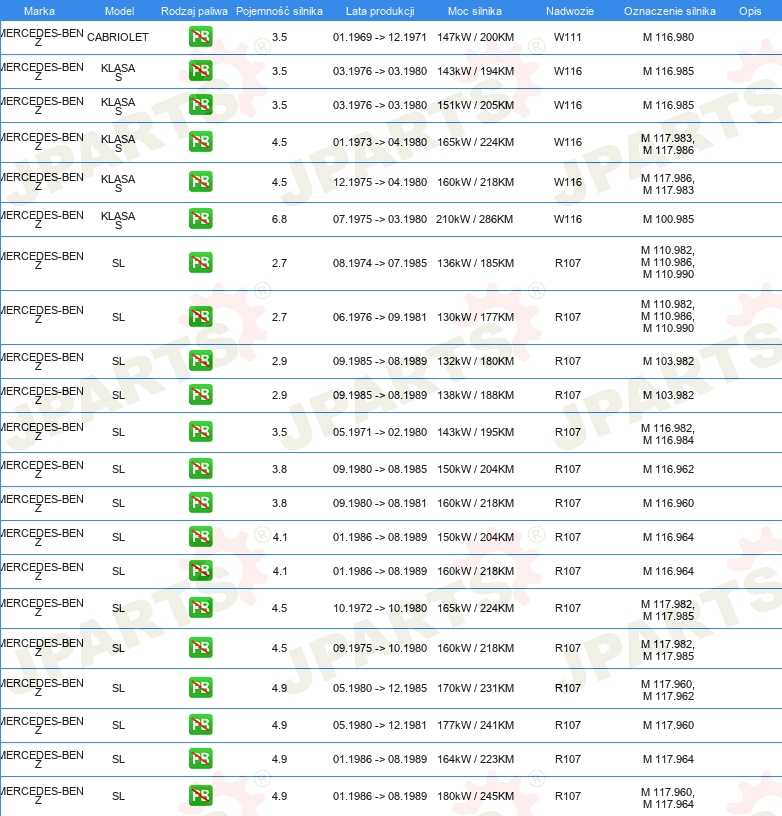Click production dates 06.1976 -> 09.1981

[x=380, y=317]
